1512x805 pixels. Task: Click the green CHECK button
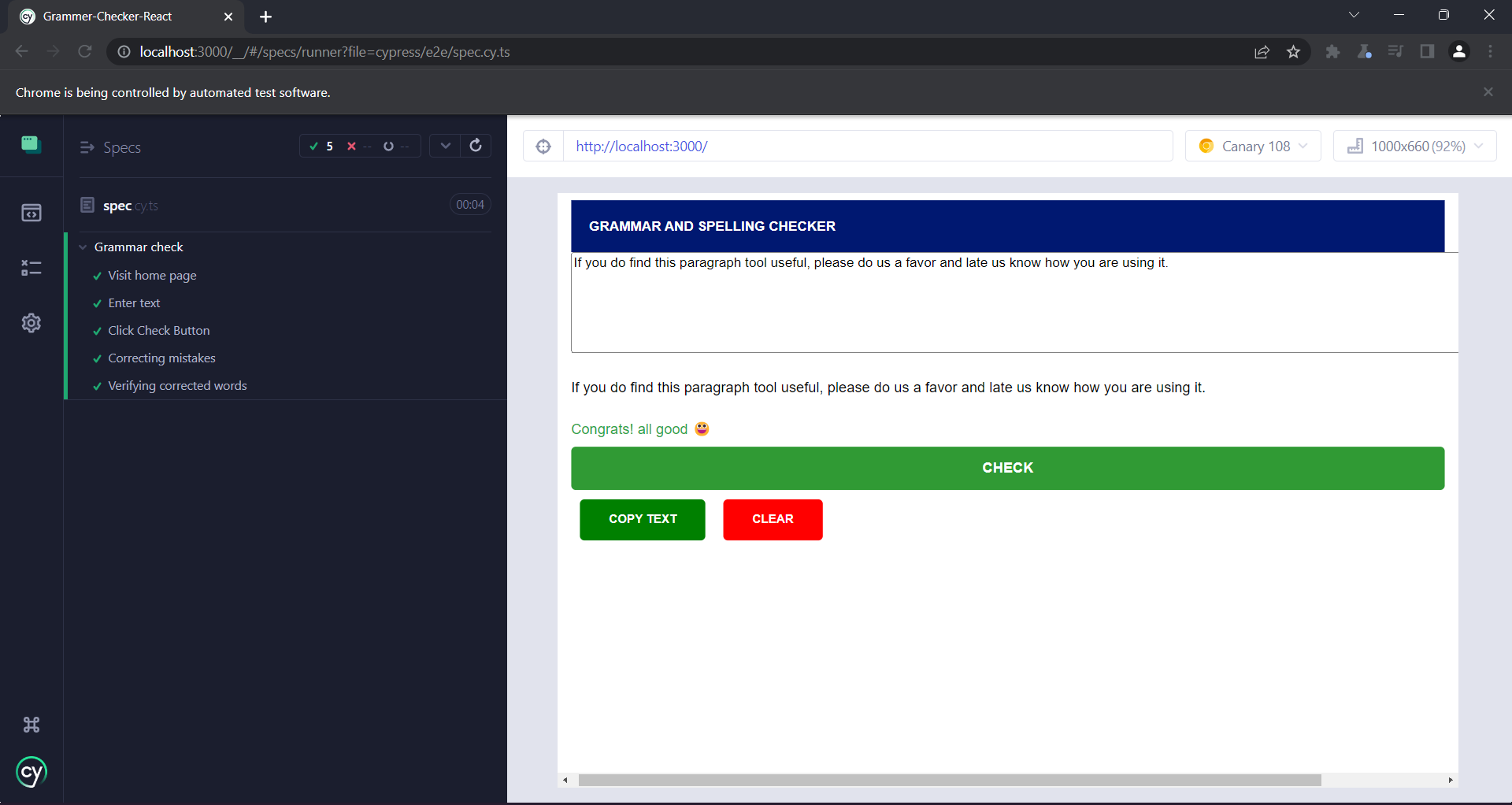(x=1007, y=468)
